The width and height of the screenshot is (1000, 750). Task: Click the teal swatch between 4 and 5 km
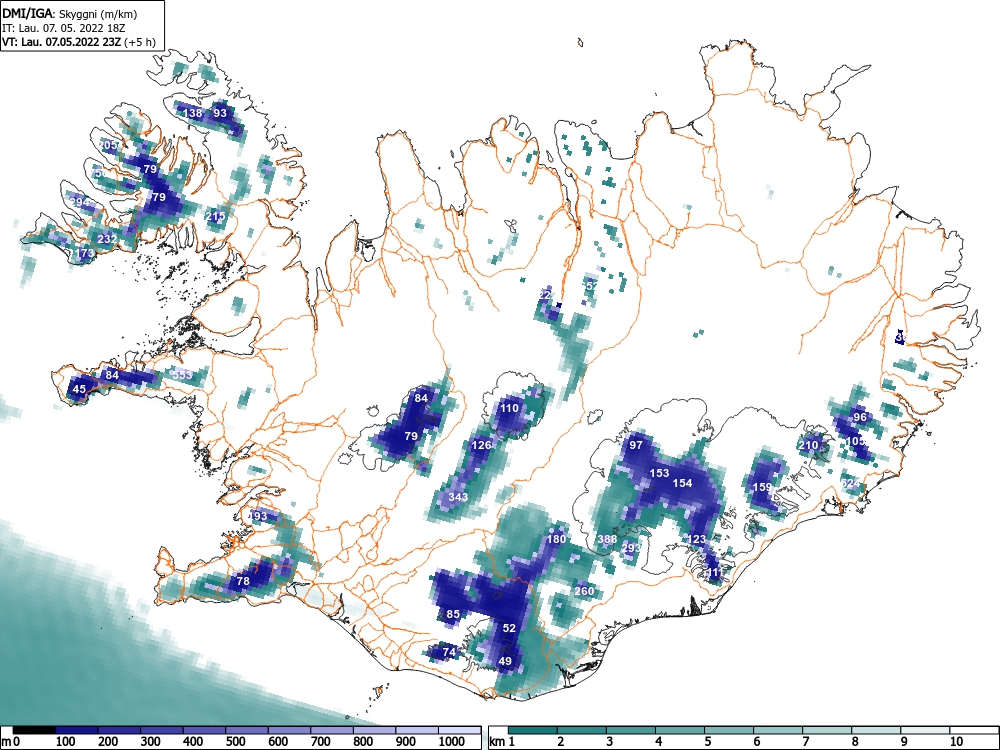680,730
